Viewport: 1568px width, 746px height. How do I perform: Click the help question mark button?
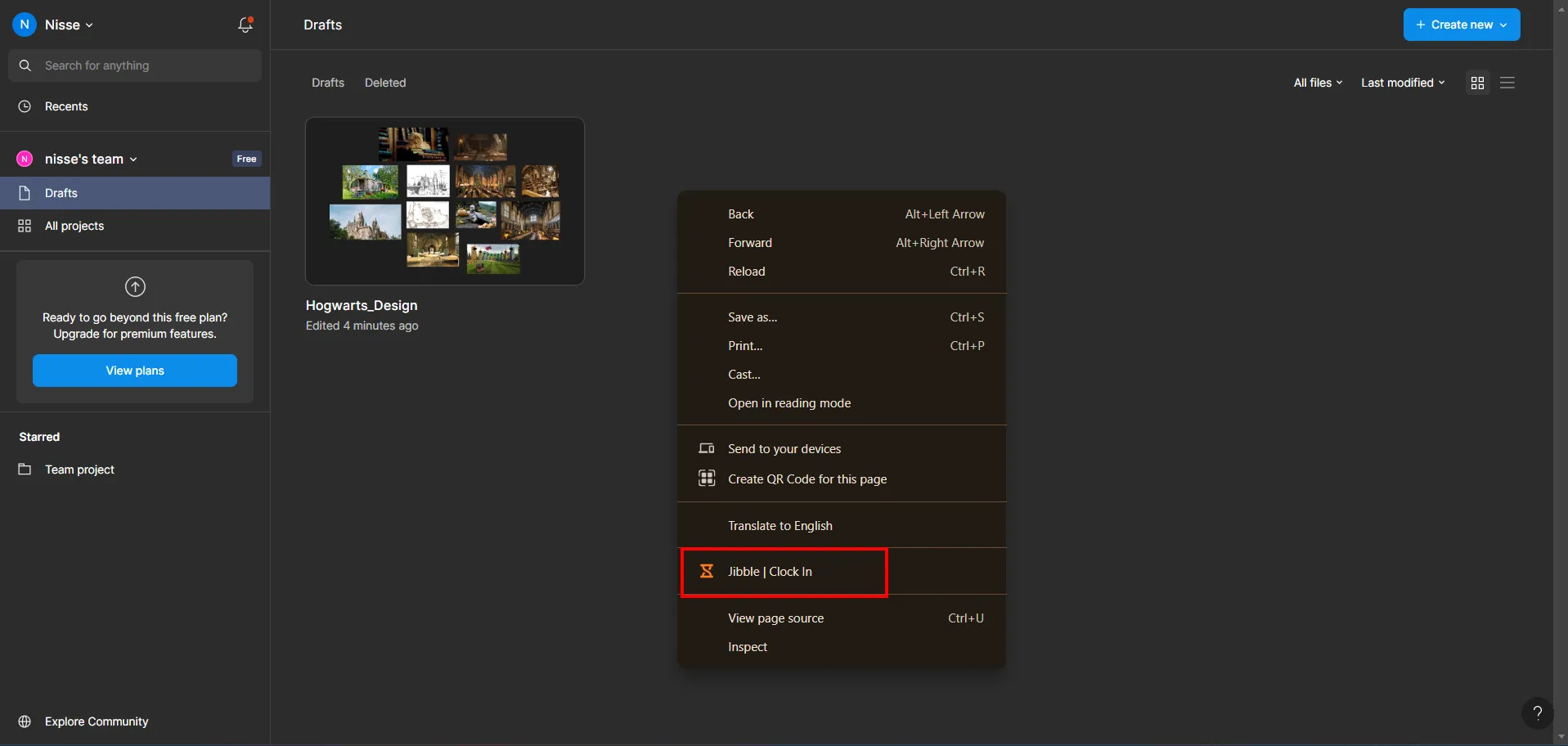(x=1537, y=712)
